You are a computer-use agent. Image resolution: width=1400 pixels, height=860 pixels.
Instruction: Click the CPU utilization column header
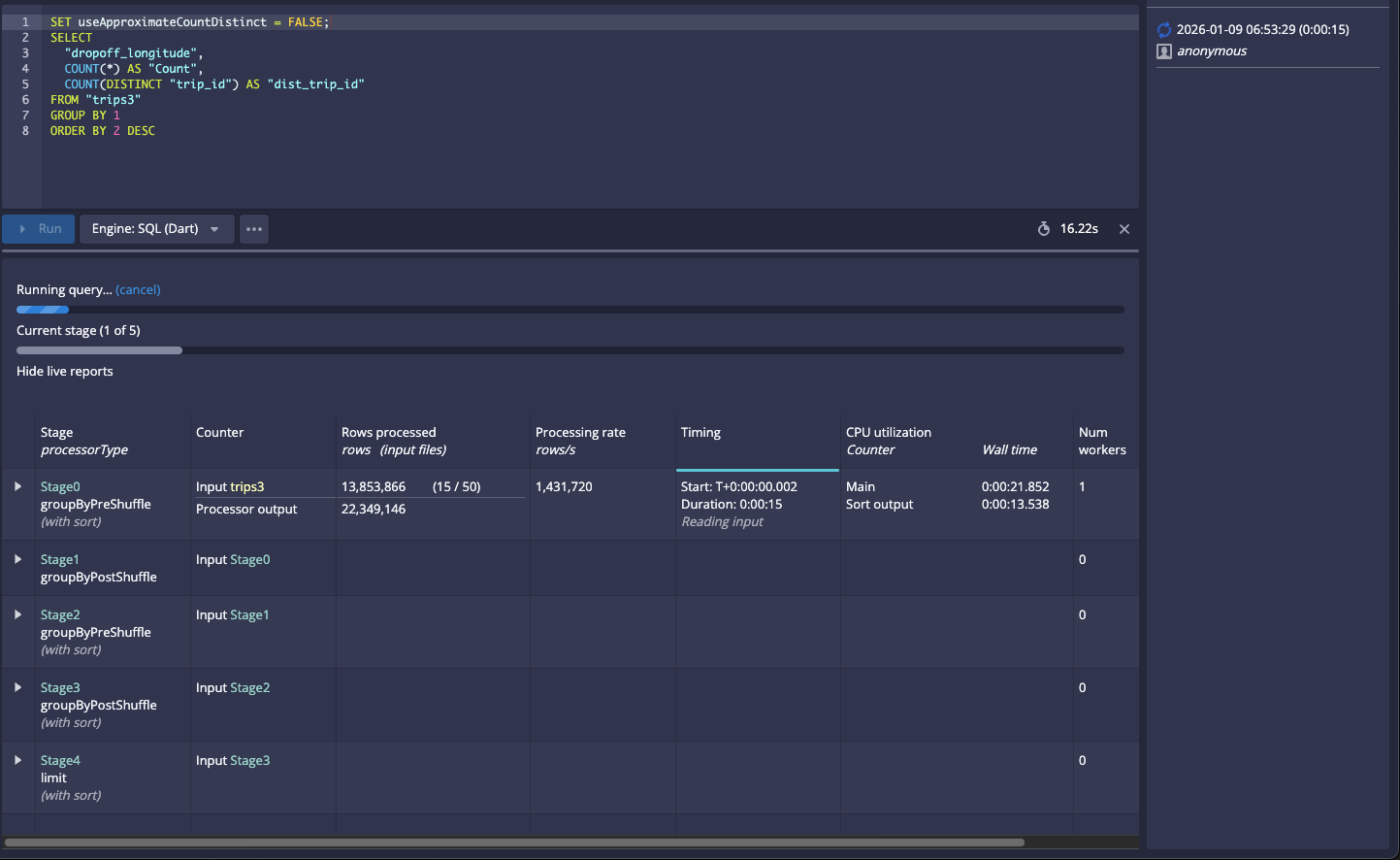click(x=889, y=432)
